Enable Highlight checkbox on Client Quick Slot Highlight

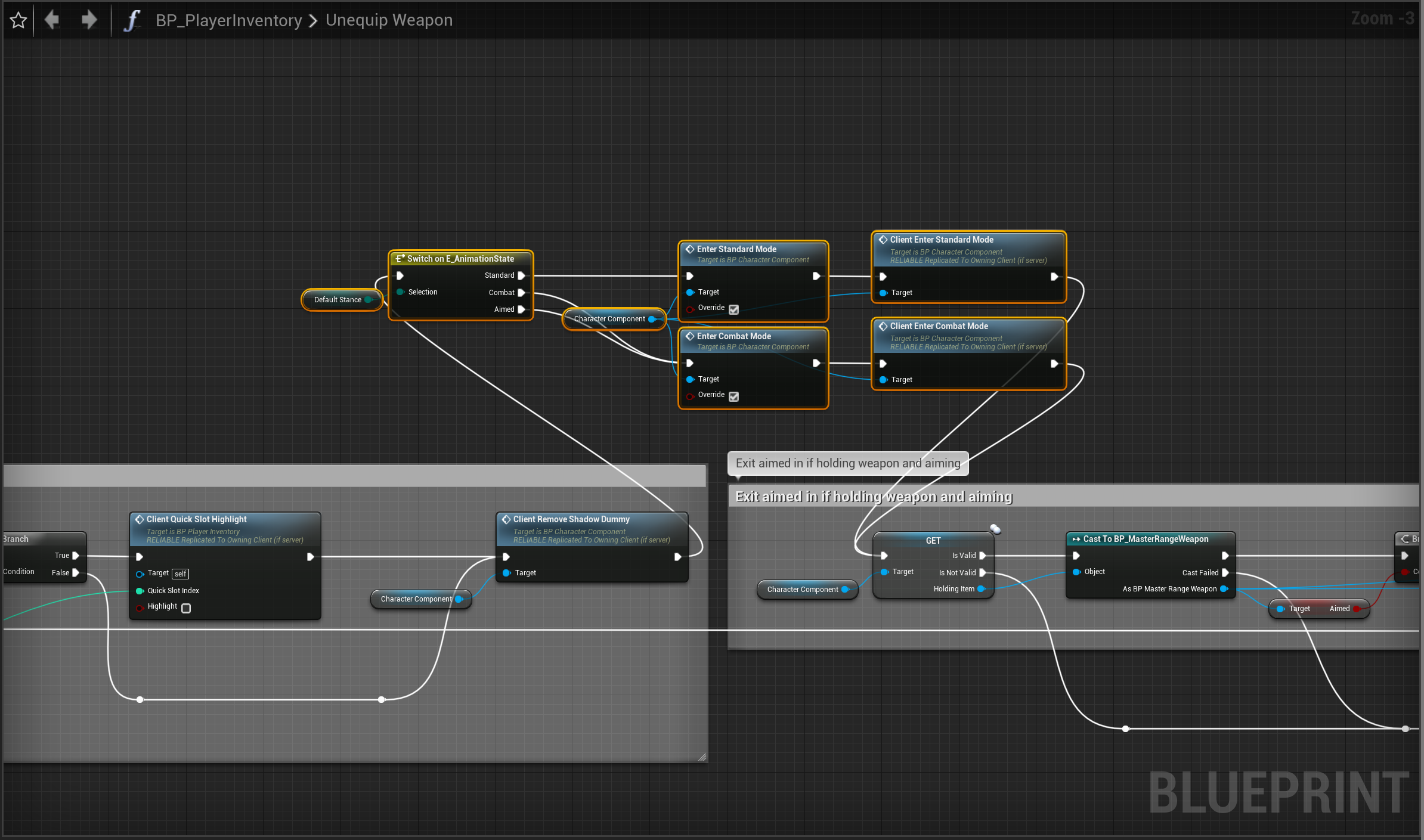pos(186,607)
